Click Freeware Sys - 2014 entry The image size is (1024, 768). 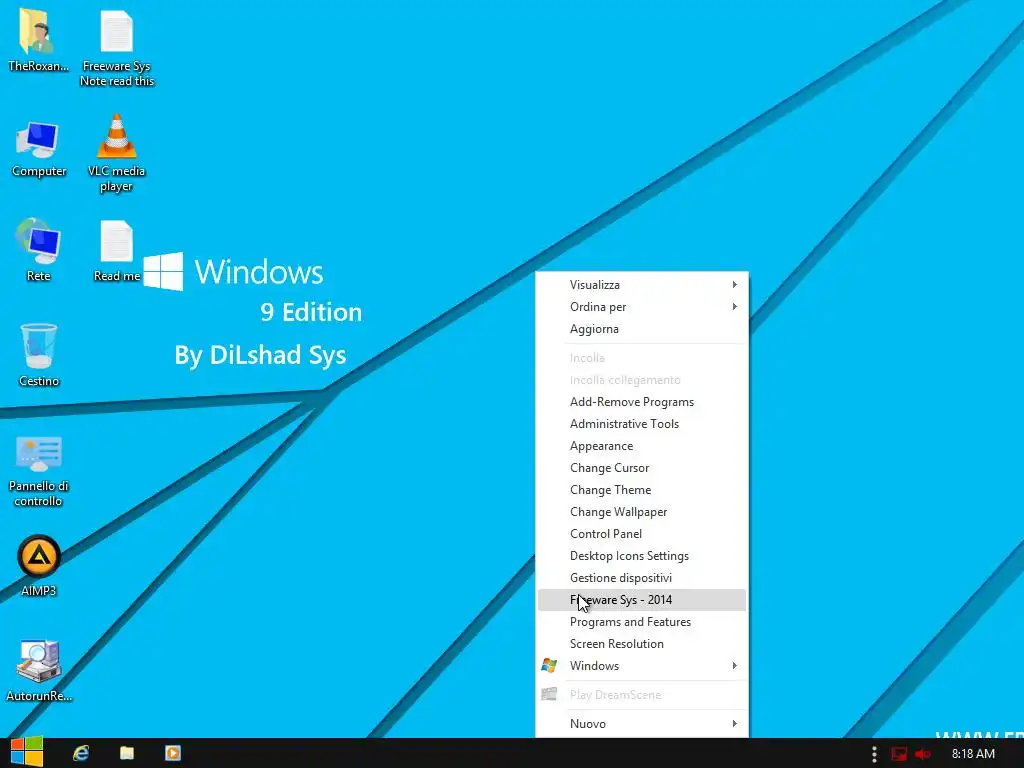tap(642, 600)
